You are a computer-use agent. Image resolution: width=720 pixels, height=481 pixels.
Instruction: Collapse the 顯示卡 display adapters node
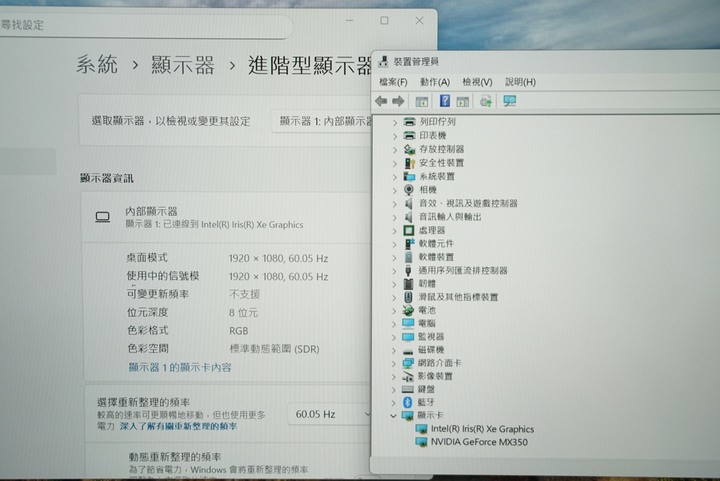tap(393, 415)
